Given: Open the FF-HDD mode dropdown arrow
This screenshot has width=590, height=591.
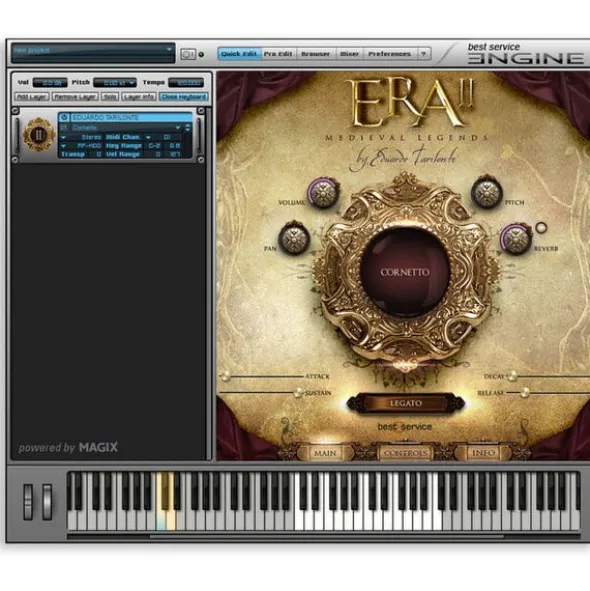Looking at the screenshot, I should point(63,146).
